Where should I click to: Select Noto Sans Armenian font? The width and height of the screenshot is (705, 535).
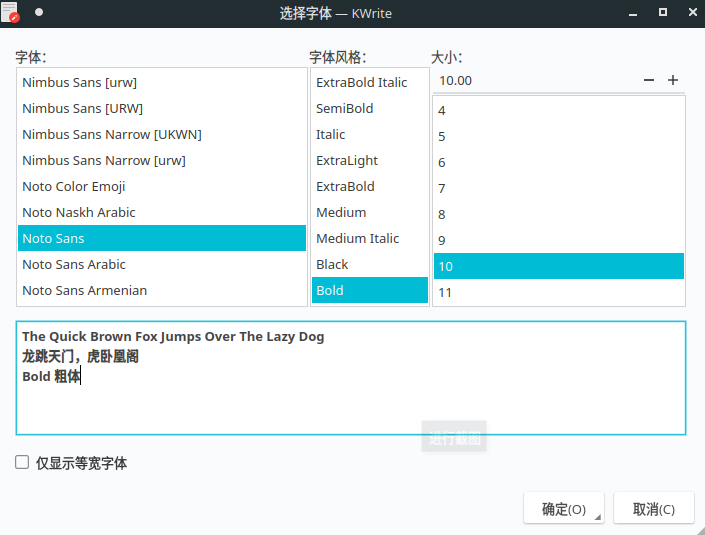pyautogui.click(x=162, y=290)
